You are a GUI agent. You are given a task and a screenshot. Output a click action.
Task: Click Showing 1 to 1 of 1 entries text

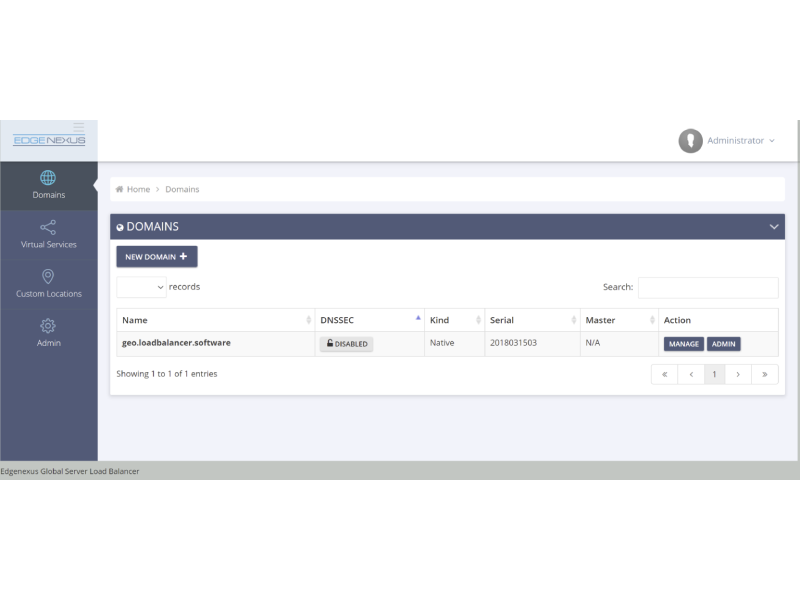(x=167, y=374)
